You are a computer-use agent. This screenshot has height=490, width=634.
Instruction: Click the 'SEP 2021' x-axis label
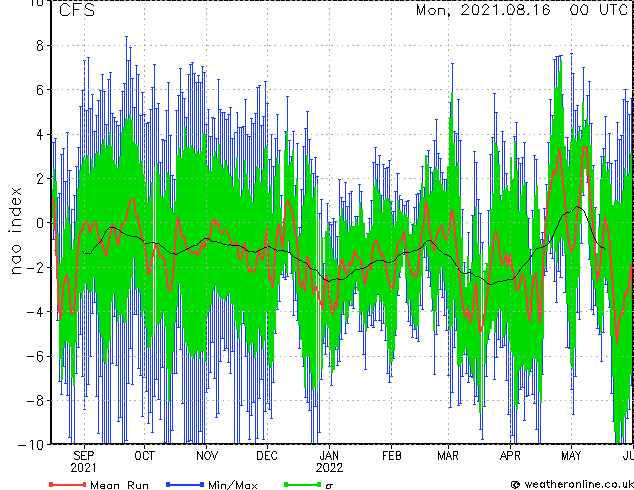click(x=84, y=462)
